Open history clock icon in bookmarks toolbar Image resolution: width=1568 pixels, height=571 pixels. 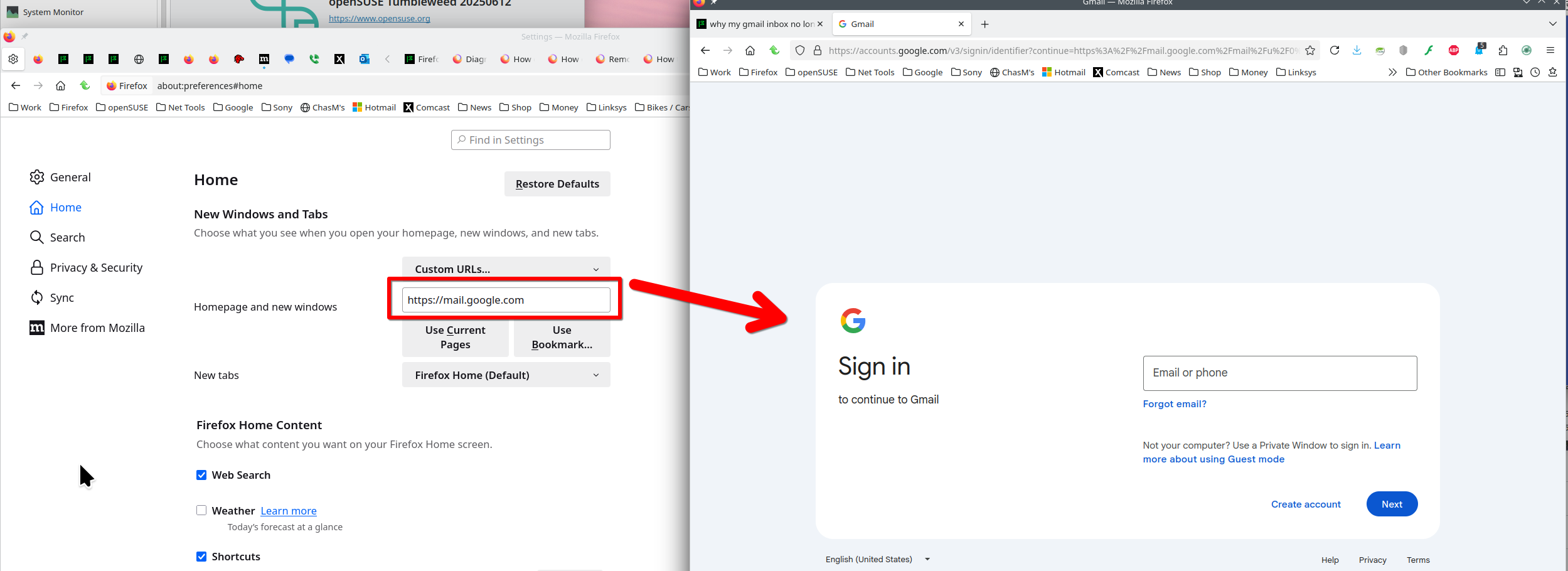coord(1535,72)
